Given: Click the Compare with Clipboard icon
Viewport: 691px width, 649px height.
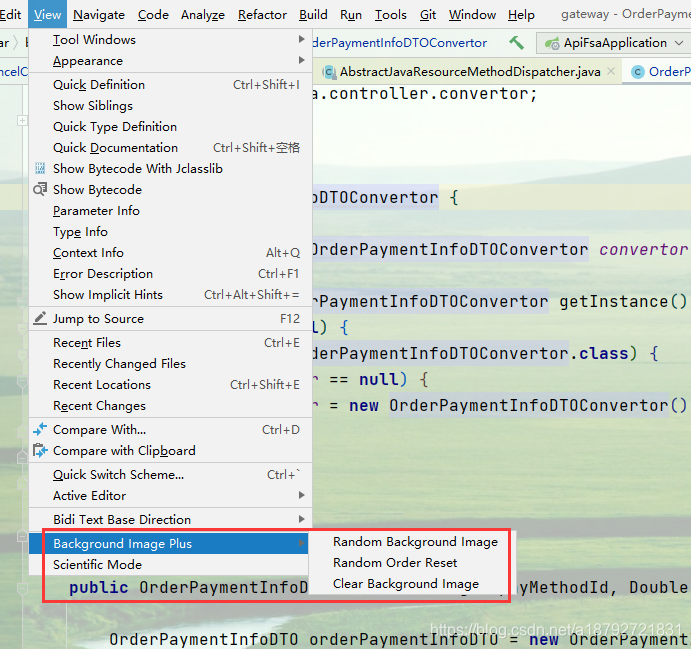Looking at the screenshot, I should click(x=40, y=451).
